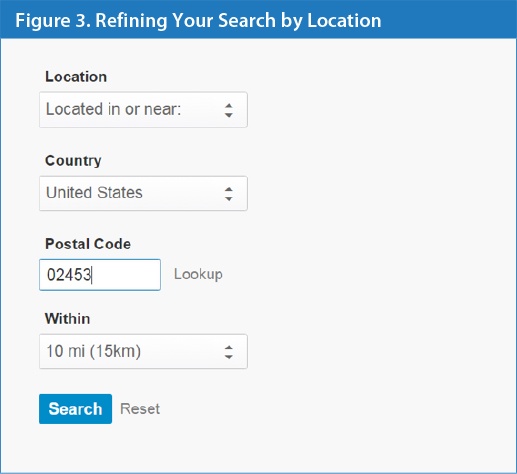Click the Within field label
Viewport: 517px width, 474px height.
68,319
